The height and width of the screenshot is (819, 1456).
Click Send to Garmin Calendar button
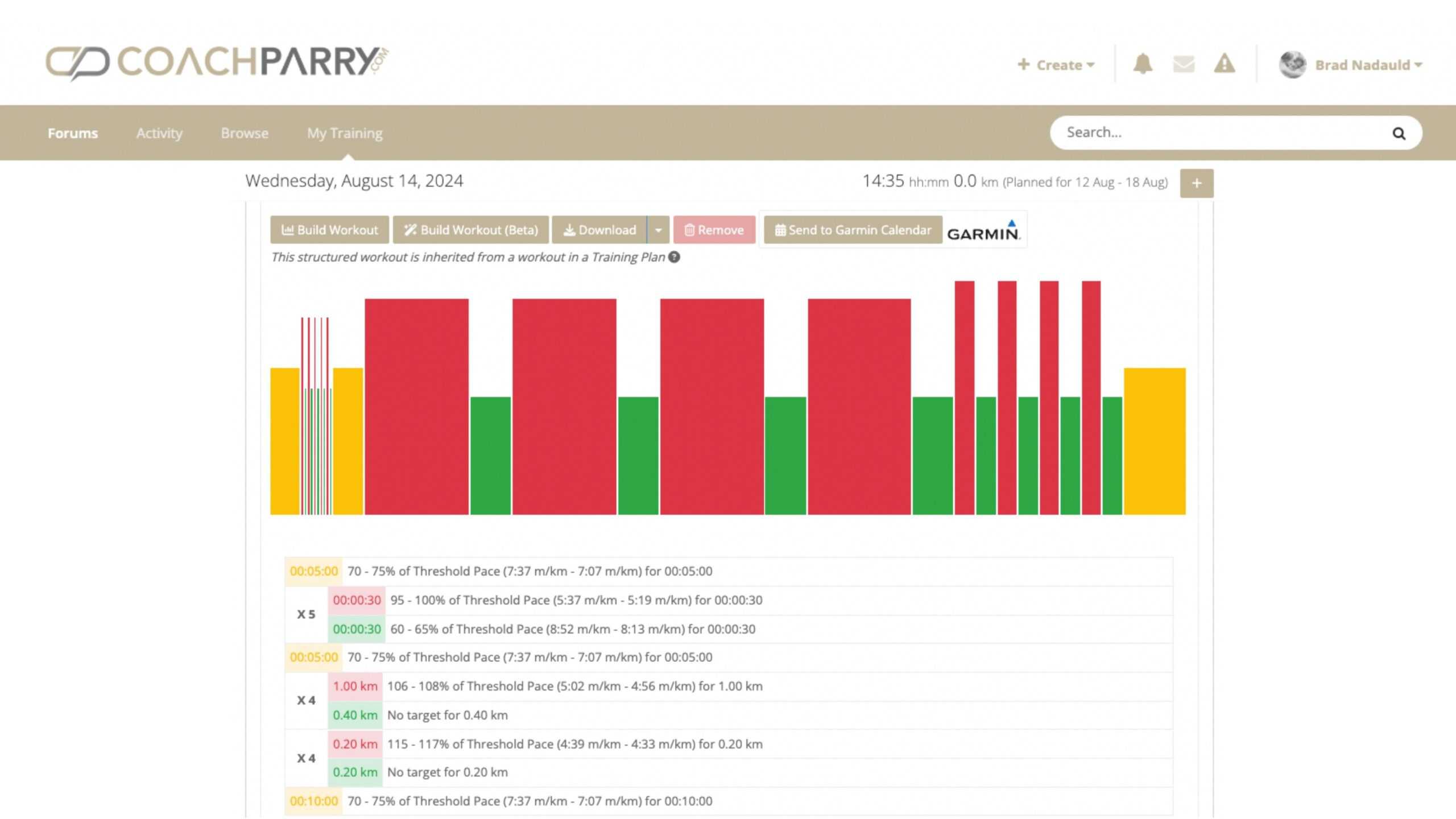tap(853, 230)
